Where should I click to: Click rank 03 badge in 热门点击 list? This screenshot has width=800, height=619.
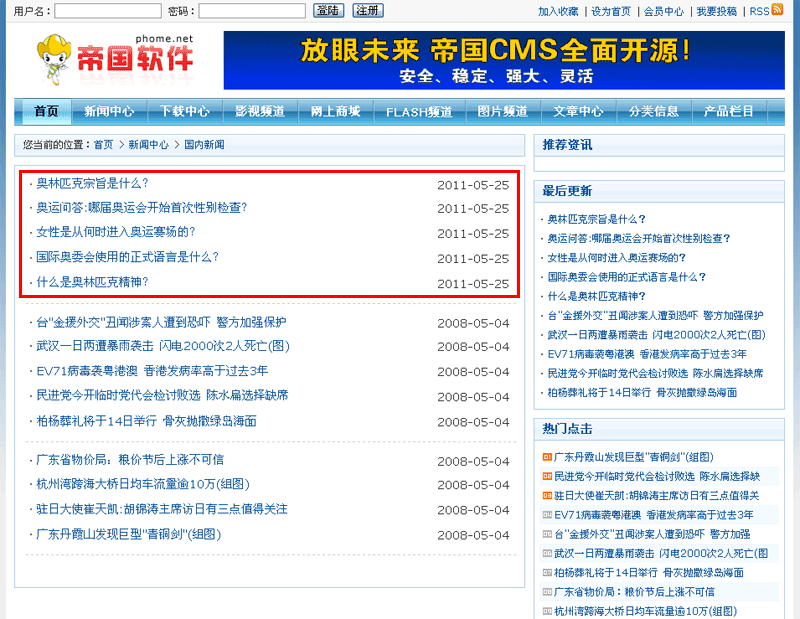point(547,495)
